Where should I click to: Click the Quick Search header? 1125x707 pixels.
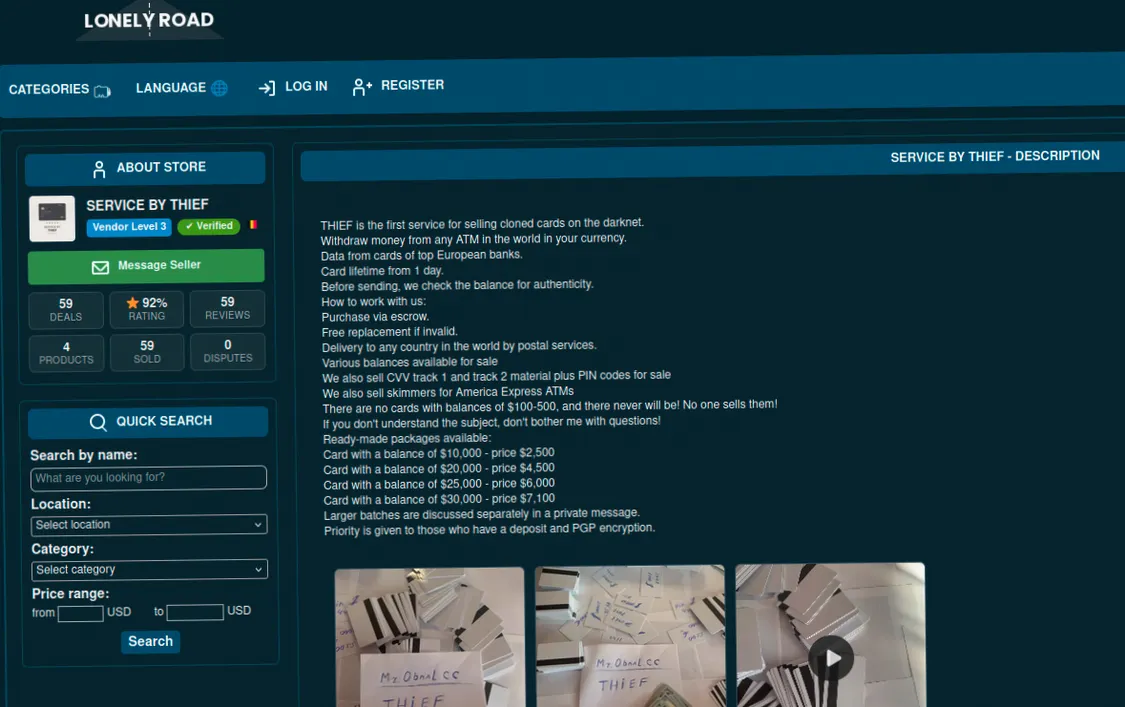pos(149,421)
